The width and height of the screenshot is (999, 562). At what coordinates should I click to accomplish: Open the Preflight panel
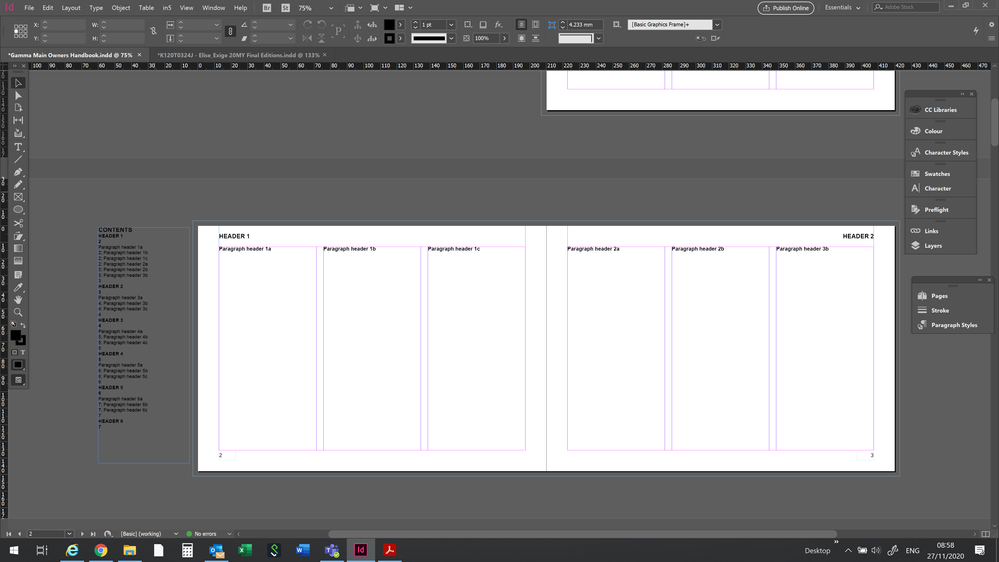tap(936, 210)
